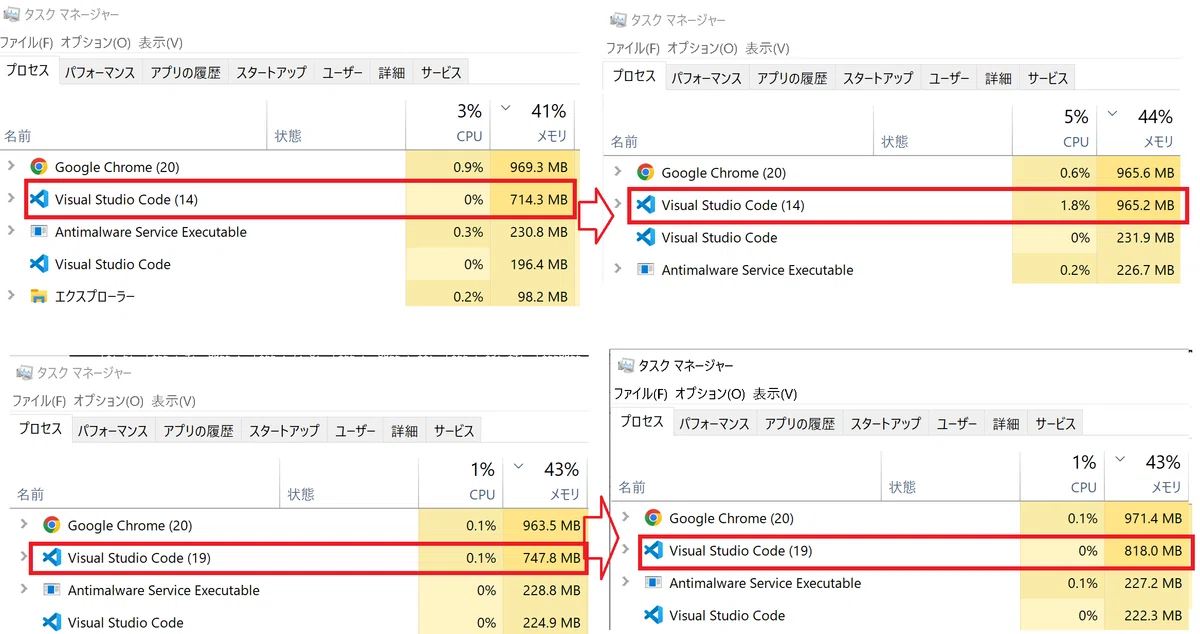The image size is (1200, 634).
Task: Expand the Google Chrome row showing 965.6 MB
Action: point(618,173)
